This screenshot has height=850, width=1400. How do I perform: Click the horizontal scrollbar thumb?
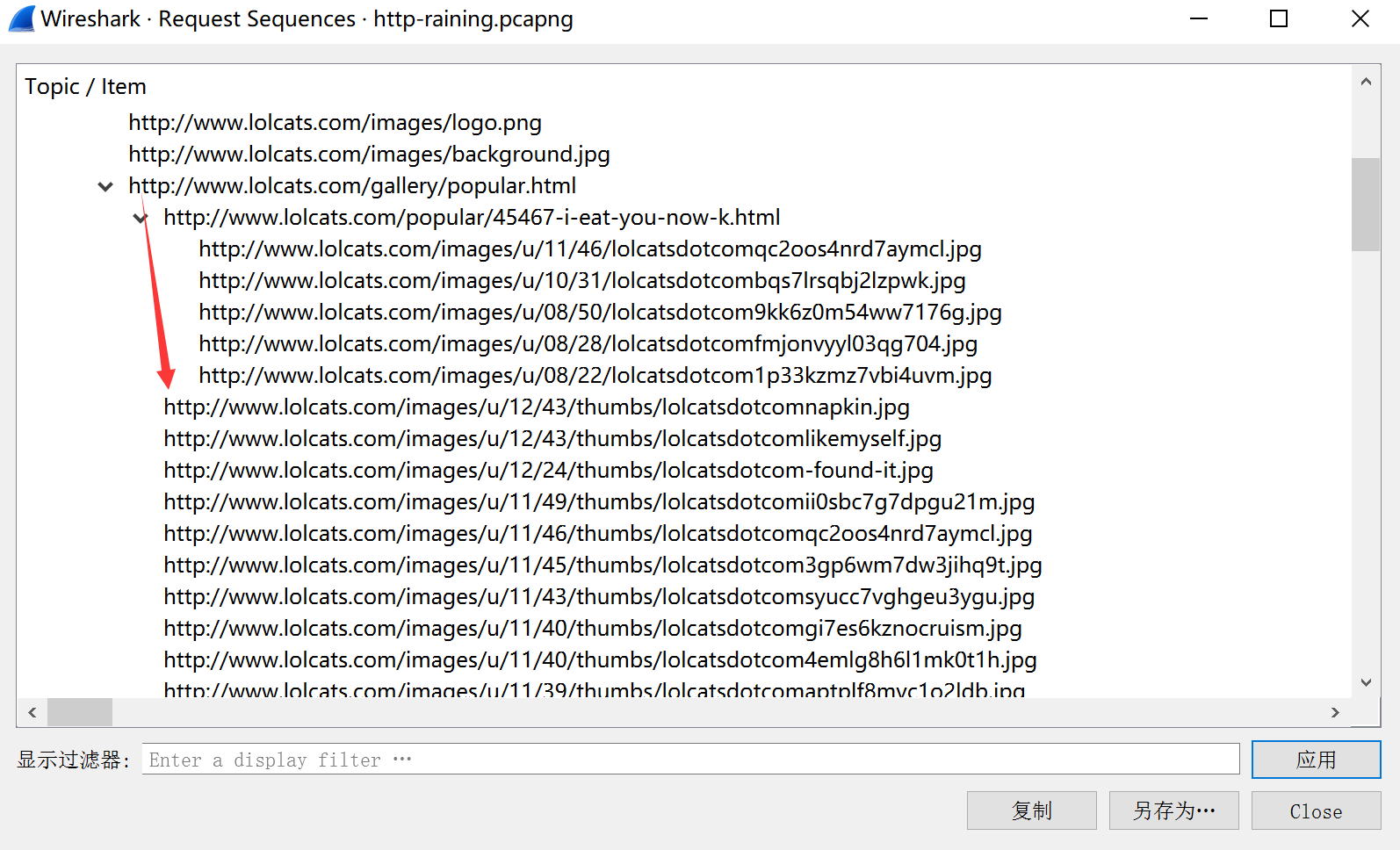point(80,712)
